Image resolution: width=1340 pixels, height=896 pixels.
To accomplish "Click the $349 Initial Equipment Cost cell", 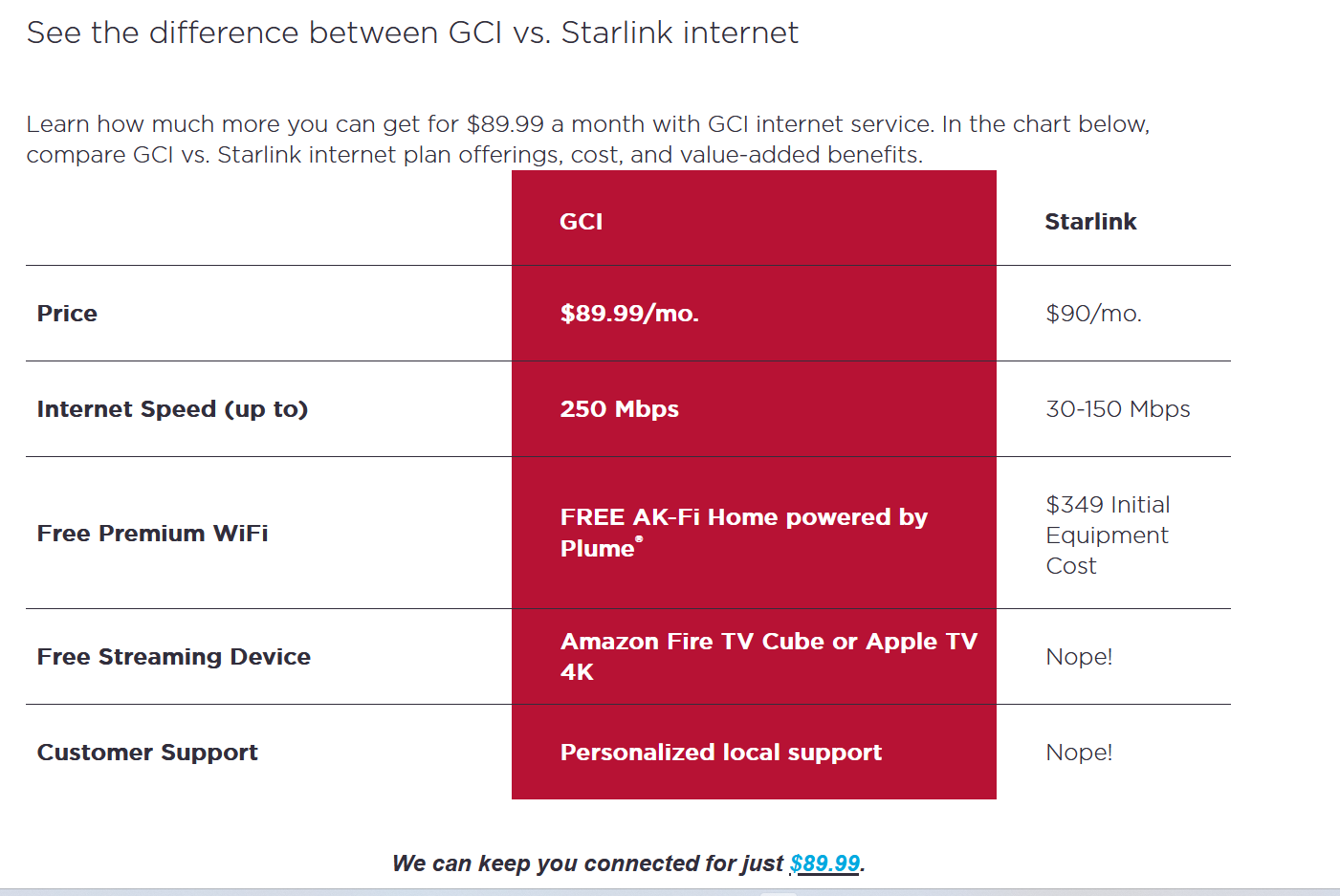I will pyautogui.click(x=1108, y=535).
